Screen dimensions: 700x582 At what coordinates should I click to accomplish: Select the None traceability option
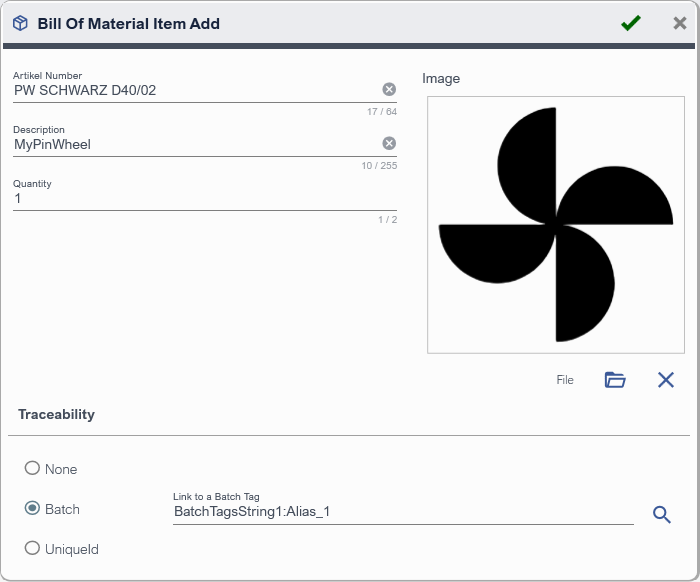pos(33,468)
